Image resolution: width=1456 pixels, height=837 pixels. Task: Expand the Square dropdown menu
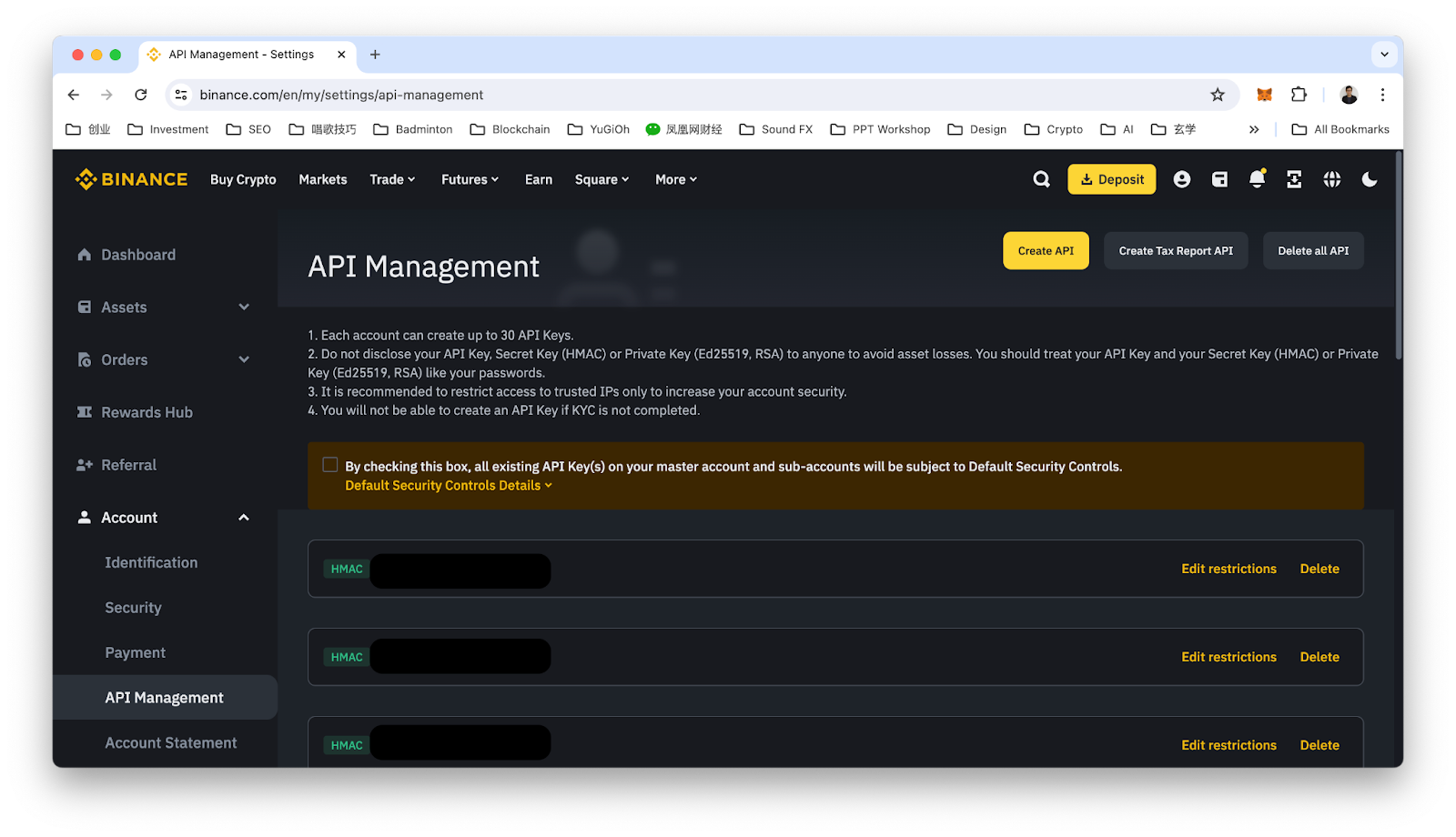click(602, 179)
